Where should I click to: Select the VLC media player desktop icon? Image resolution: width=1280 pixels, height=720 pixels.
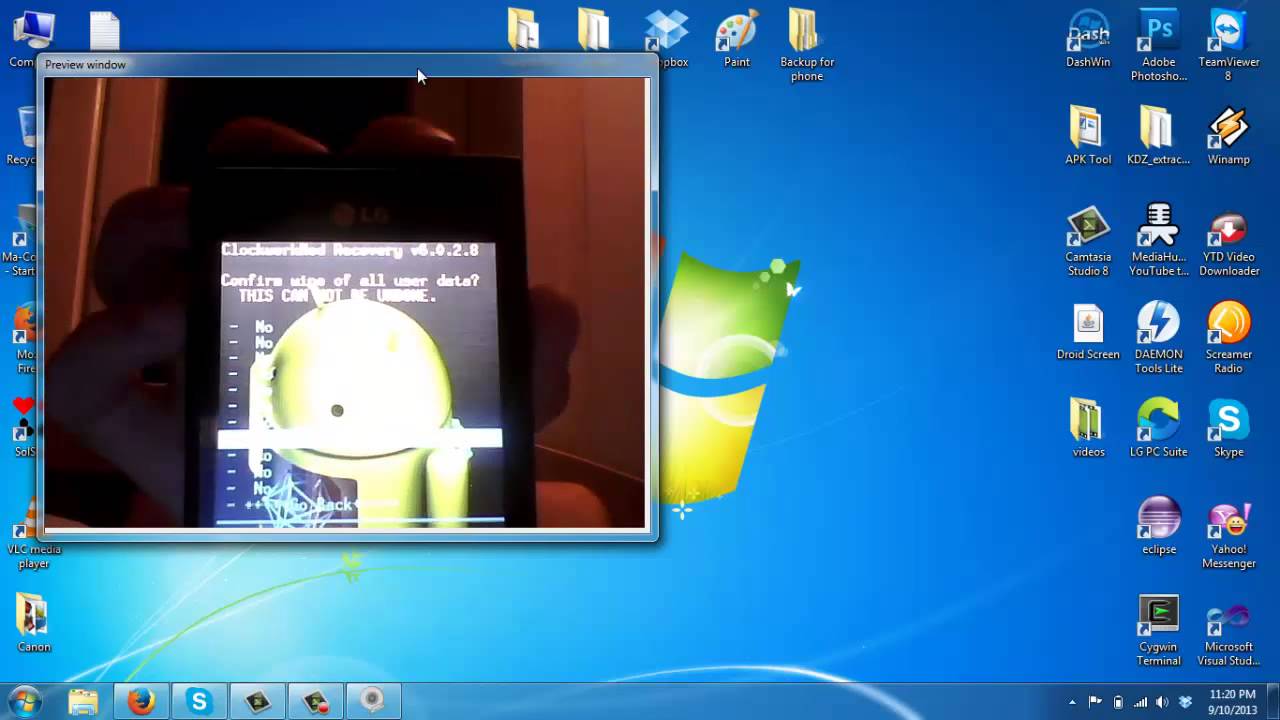(33, 535)
